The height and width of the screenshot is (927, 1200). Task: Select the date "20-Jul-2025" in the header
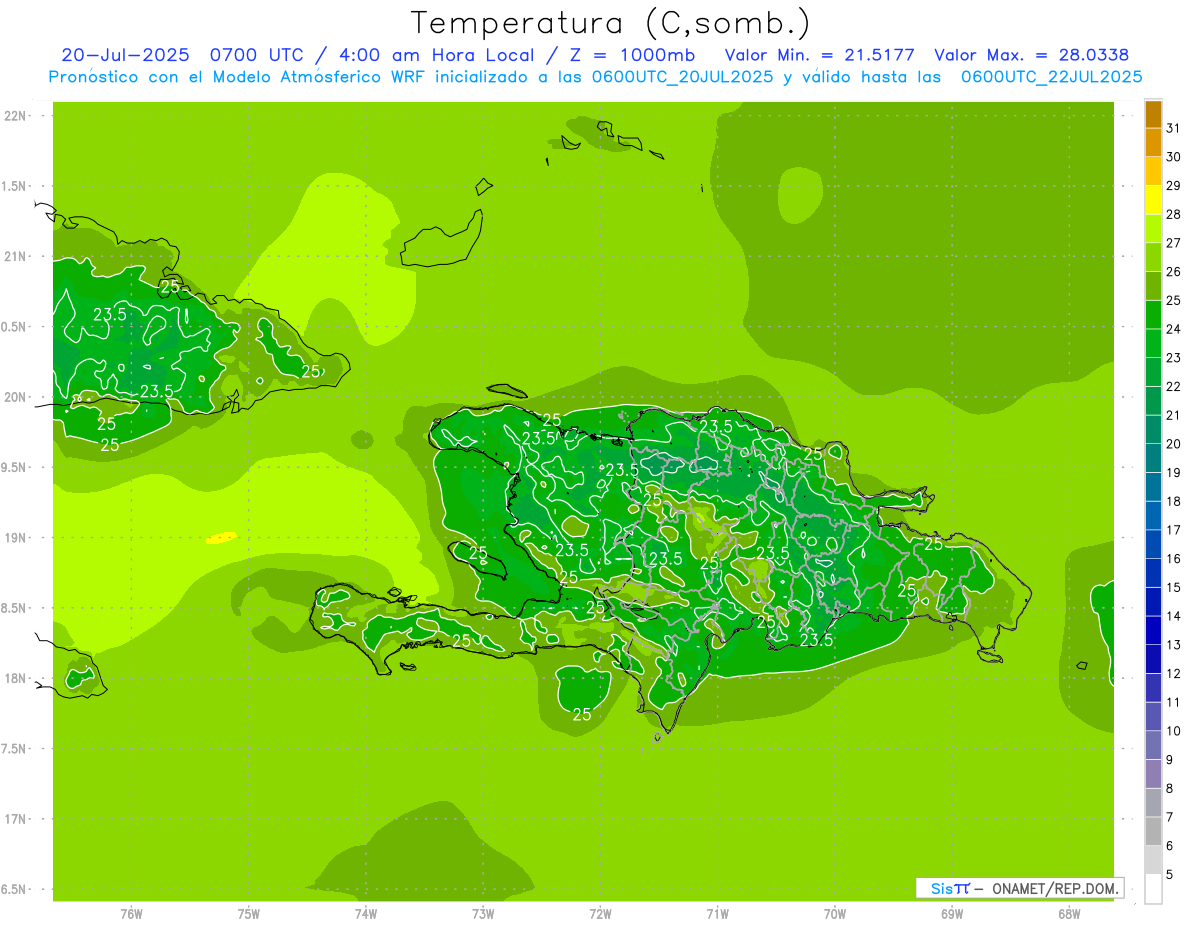[124, 55]
